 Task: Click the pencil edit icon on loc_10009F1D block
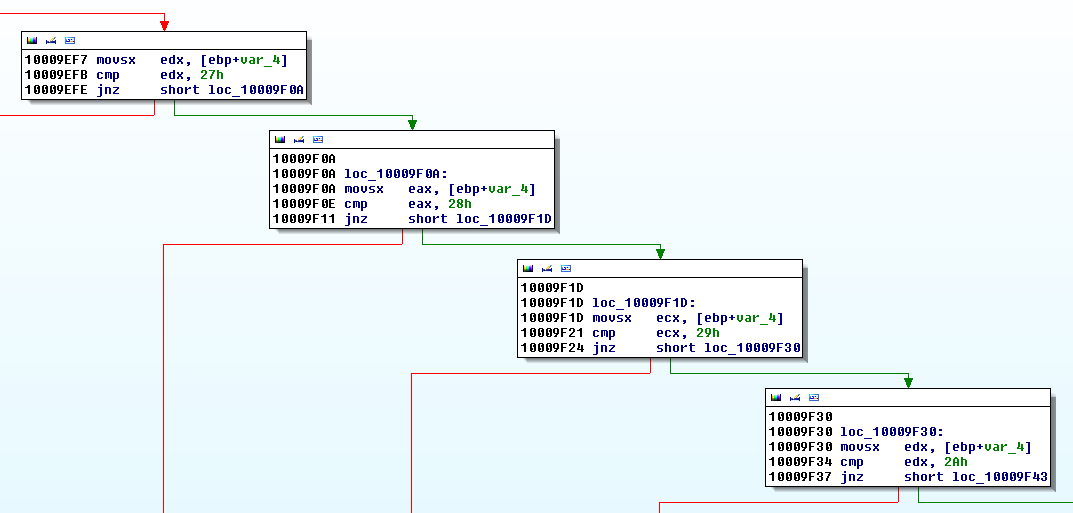(547, 268)
